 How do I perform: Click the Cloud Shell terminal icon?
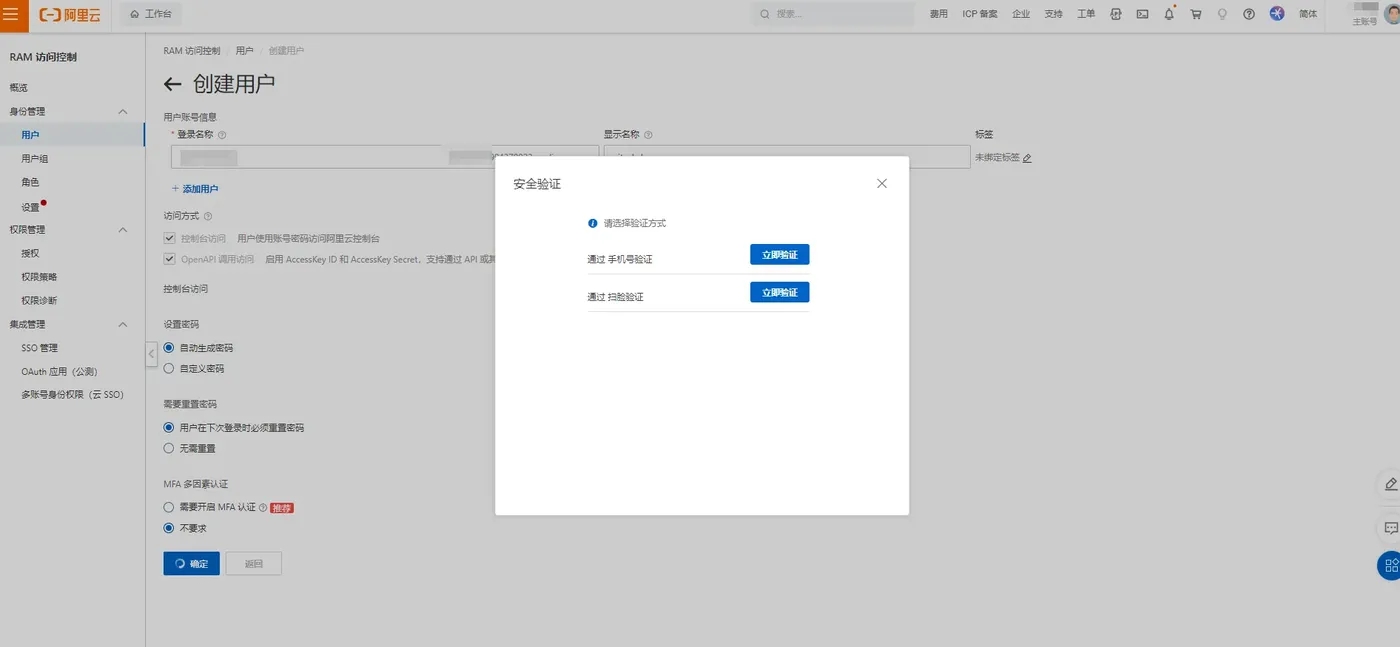[x=1142, y=14]
